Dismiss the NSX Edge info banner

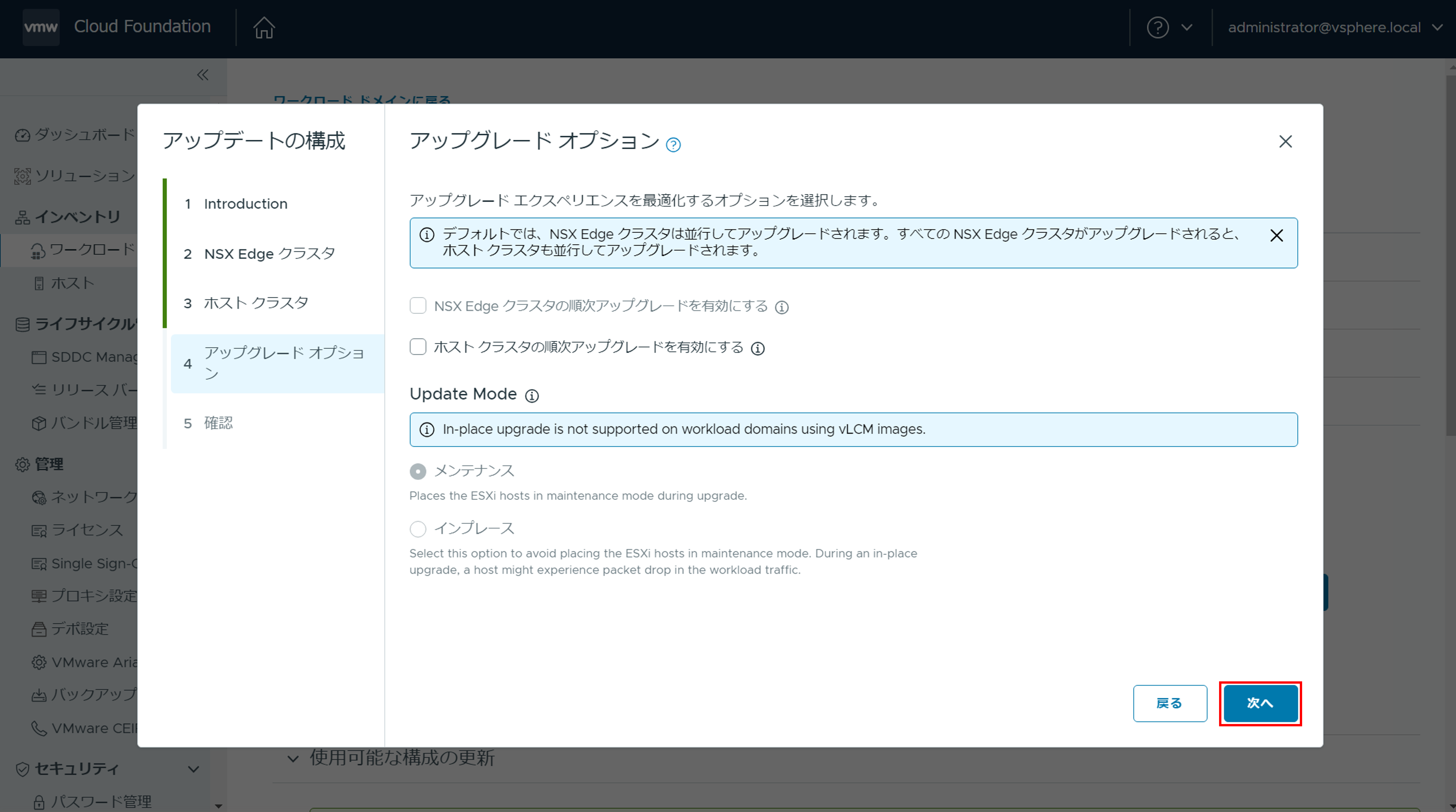click(1276, 235)
